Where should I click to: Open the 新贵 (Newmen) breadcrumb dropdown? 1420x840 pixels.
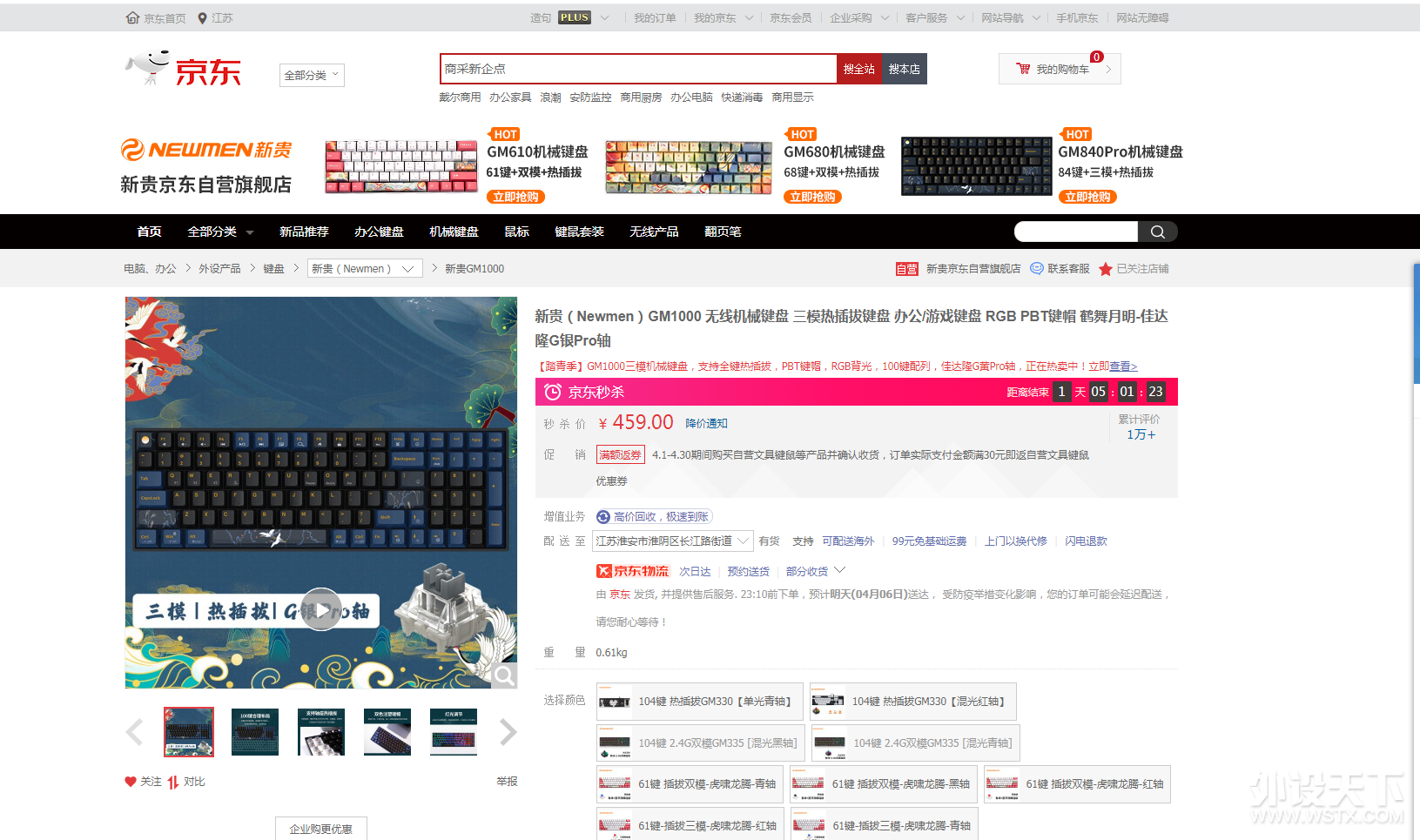click(365, 269)
